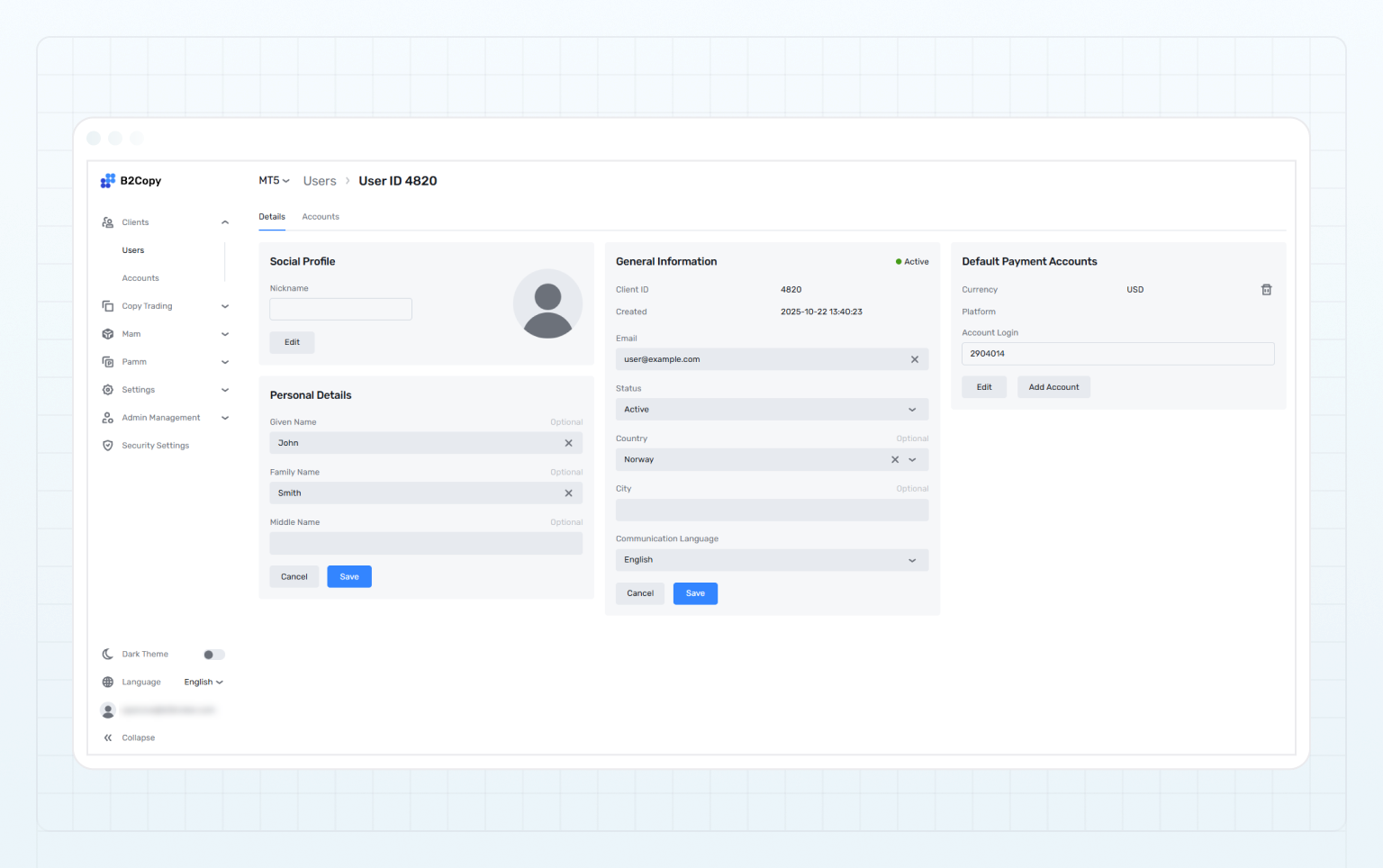
Task: Clear the Family Name field with X icon
Action: [568, 493]
